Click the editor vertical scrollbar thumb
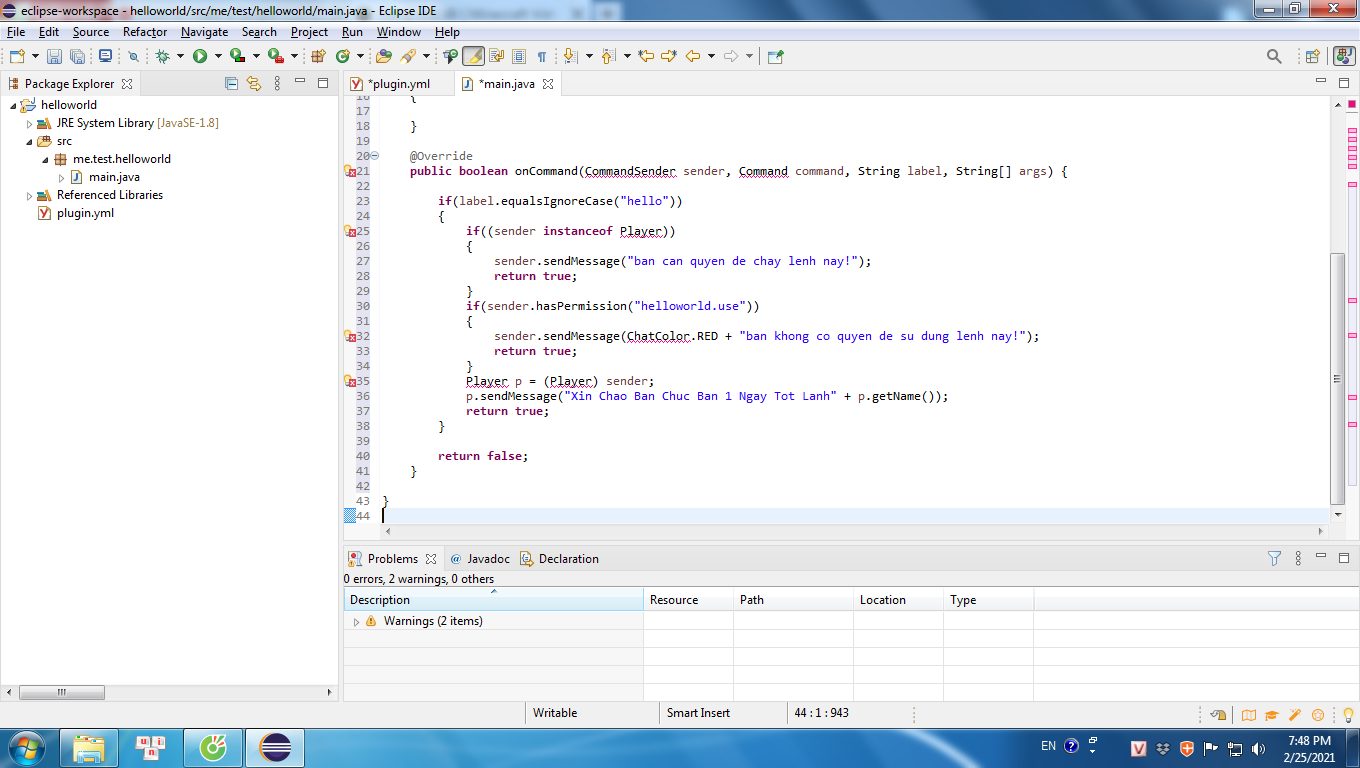1360x768 pixels. click(1338, 377)
